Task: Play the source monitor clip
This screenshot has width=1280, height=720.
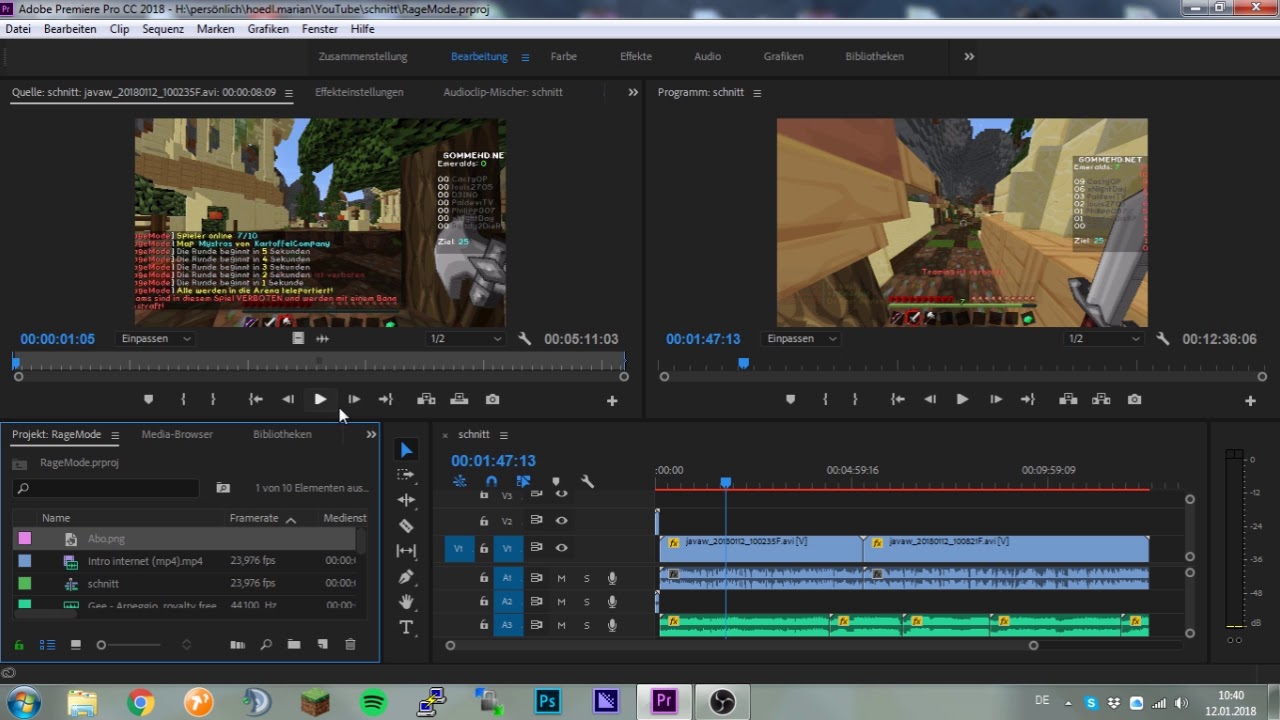Action: 320,399
